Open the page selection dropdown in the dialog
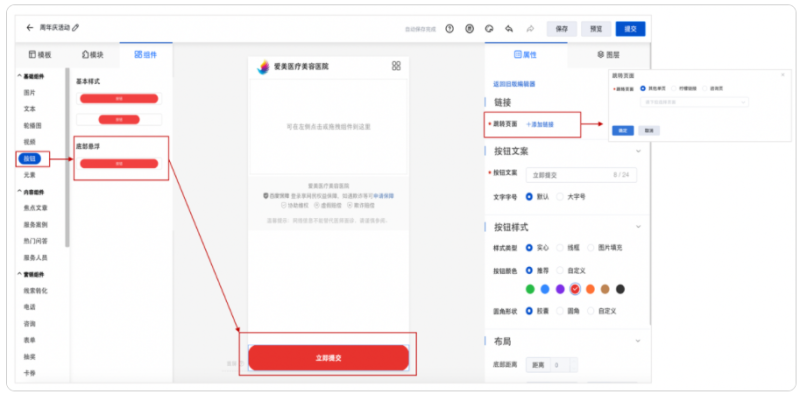The image size is (800, 394). pyautogui.click(x=694, y=102)
